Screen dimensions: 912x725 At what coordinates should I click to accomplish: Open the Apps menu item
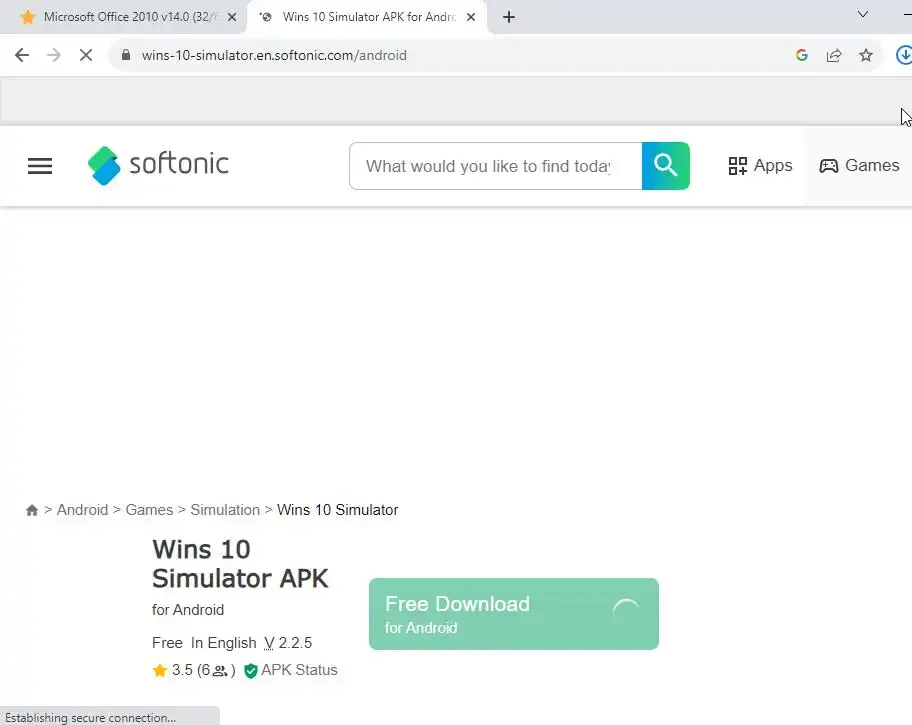760,166
